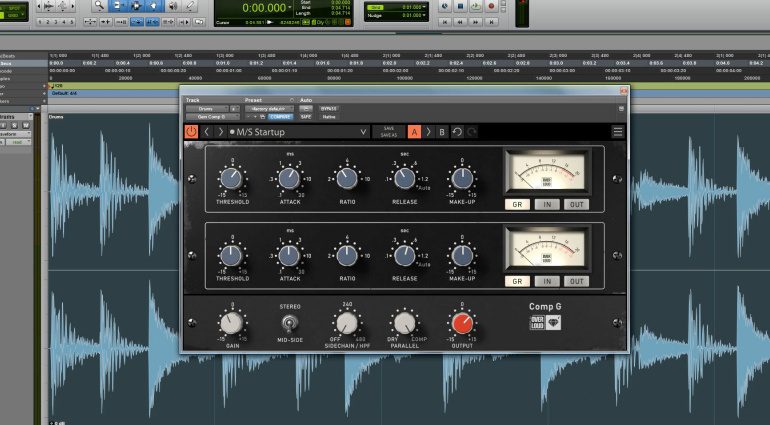Click the transport Fast Forward button
The image size is (770, 425).
point(475,22)
